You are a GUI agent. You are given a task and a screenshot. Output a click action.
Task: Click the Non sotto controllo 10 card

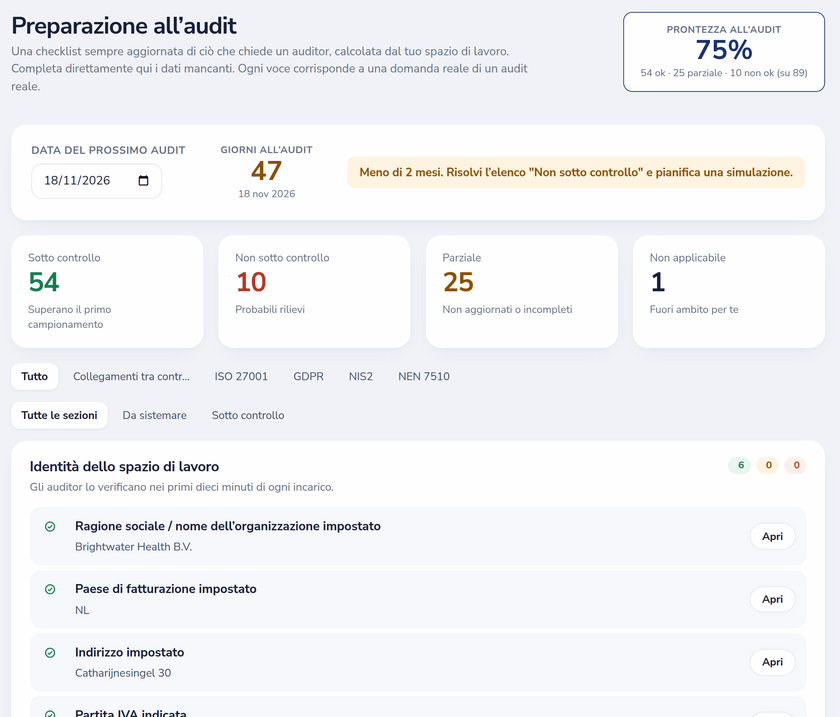[x=314, y=292]
